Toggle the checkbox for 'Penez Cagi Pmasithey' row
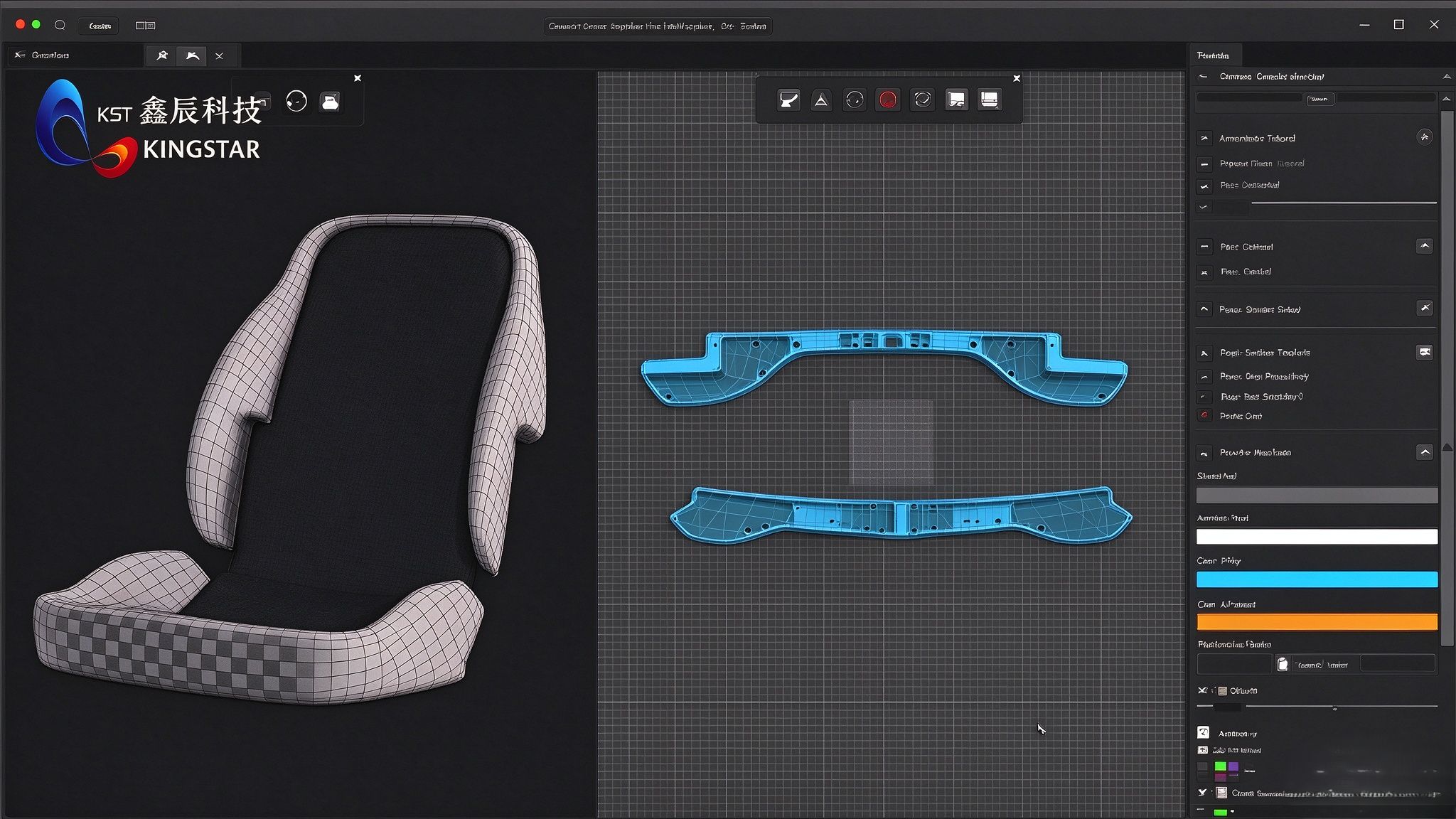 point(1204,377)
